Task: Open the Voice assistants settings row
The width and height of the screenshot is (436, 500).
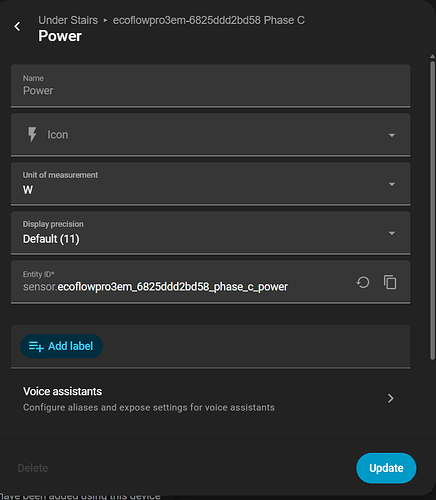Action: [x=210, y=399]
